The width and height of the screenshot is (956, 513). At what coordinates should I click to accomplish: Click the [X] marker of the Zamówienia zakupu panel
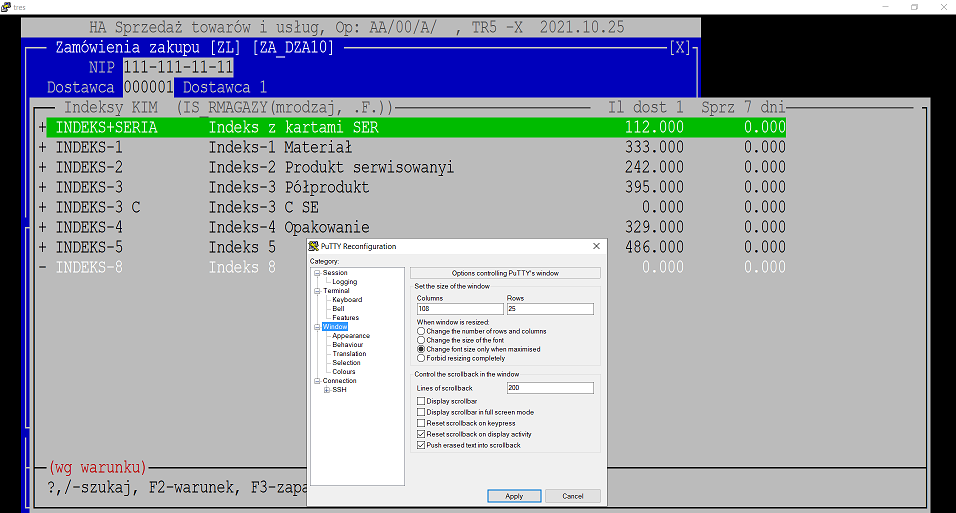[680, 48]
